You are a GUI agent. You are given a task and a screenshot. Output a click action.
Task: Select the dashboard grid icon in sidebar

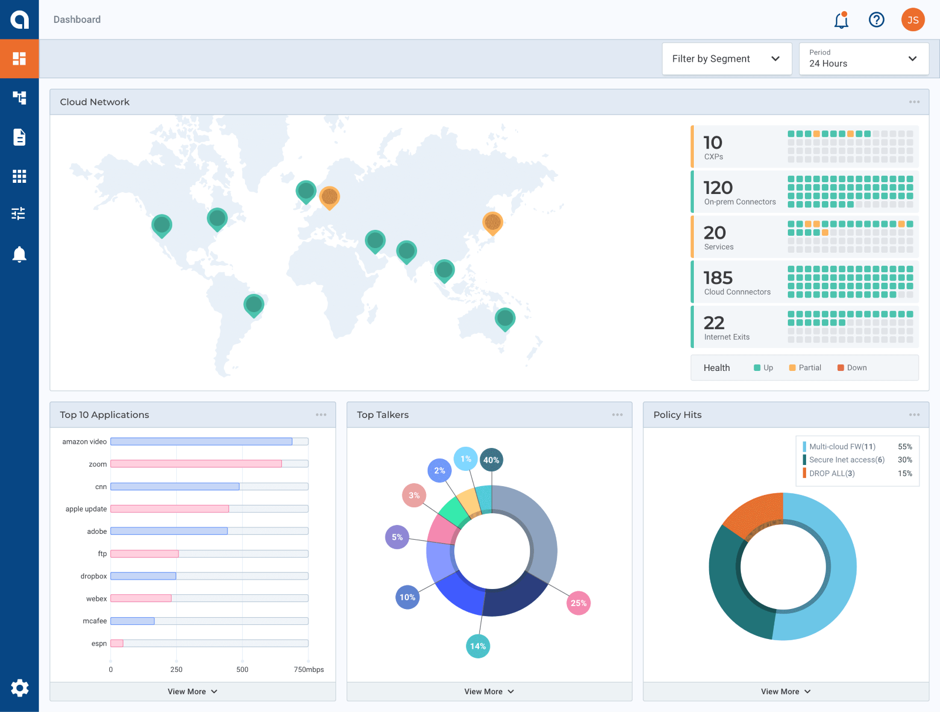(x=19, y=59)
